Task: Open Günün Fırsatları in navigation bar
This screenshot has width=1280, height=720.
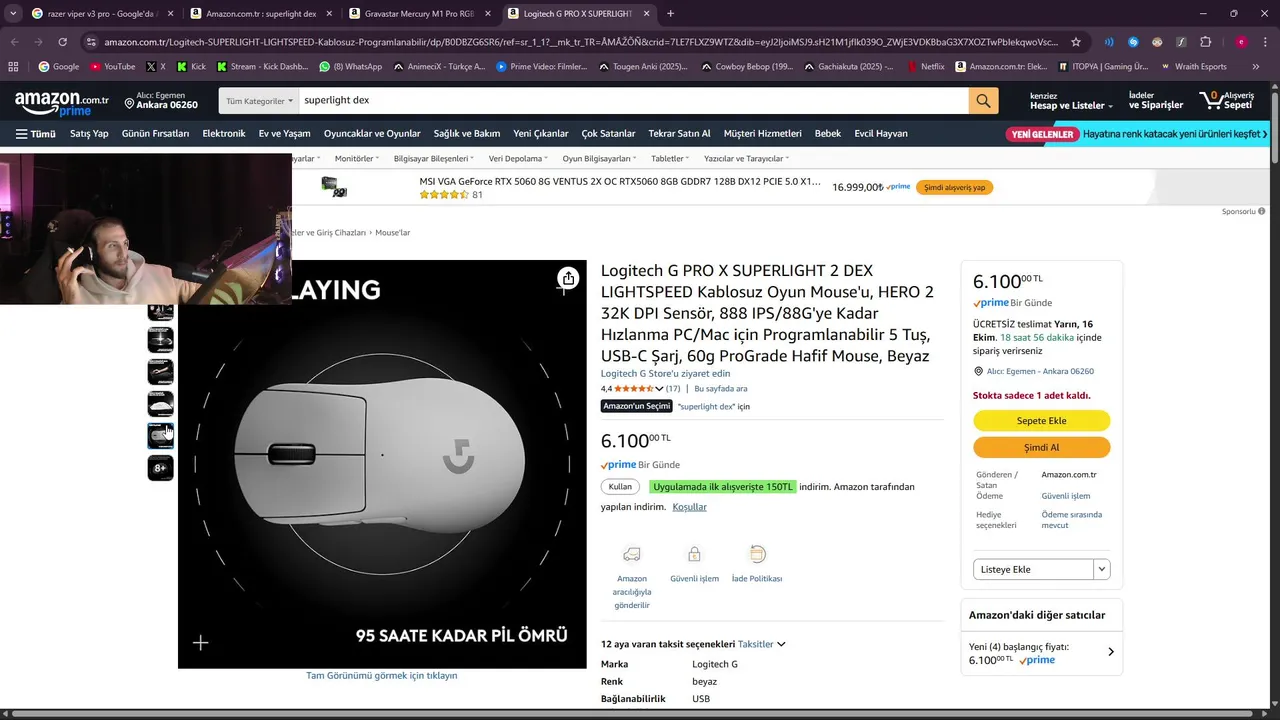Action: click(155, 134)
